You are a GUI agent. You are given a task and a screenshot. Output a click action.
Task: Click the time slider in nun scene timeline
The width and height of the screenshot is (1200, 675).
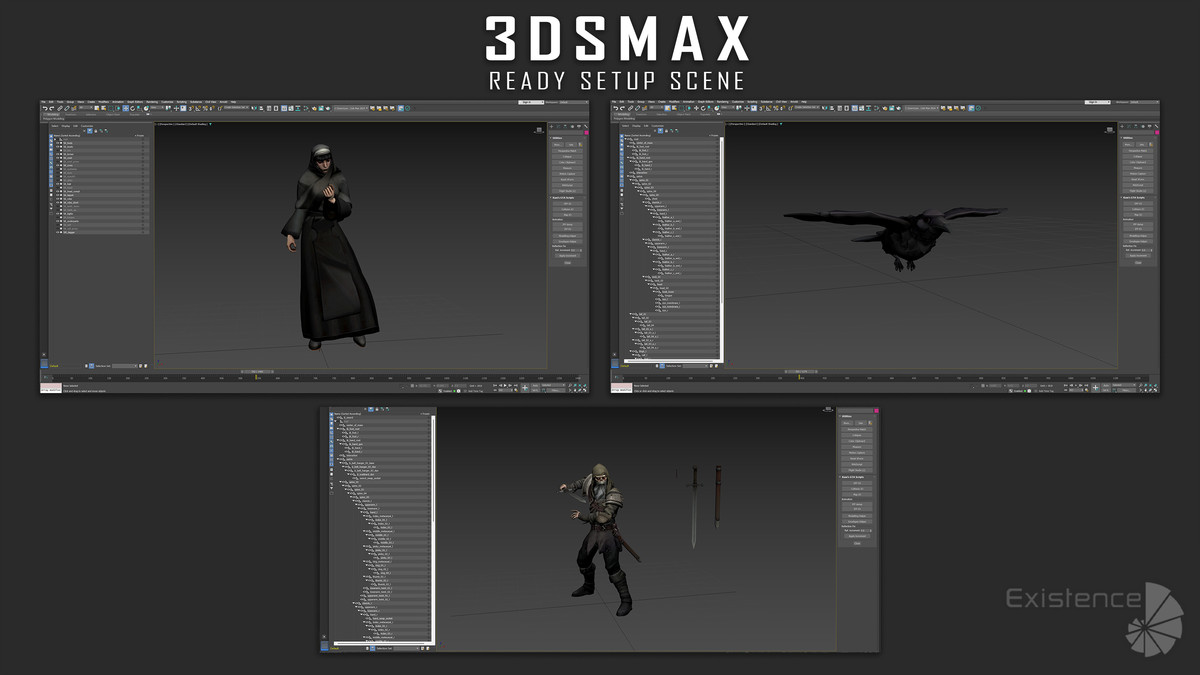pos(257,372)
